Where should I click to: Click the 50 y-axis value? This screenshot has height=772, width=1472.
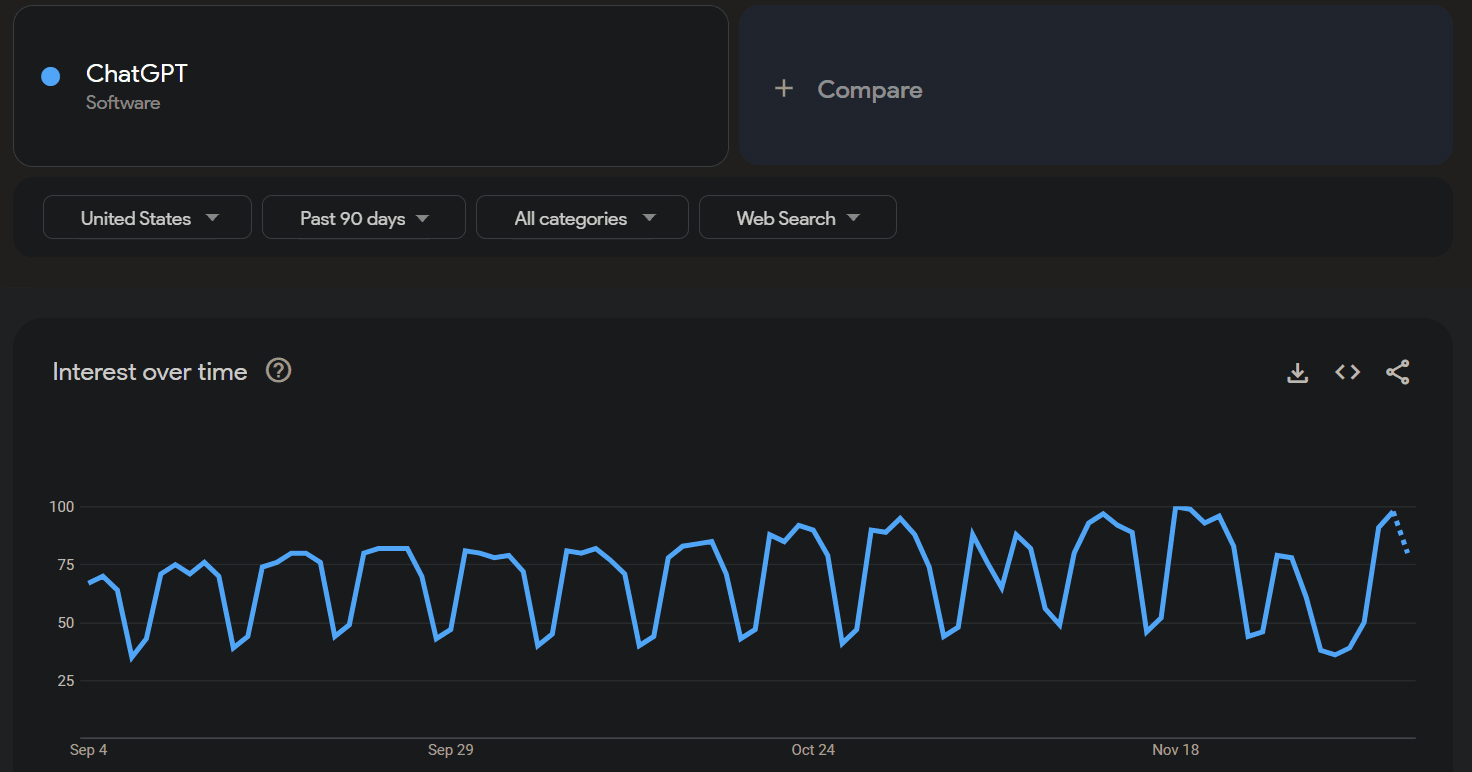(x=66, y=623)
